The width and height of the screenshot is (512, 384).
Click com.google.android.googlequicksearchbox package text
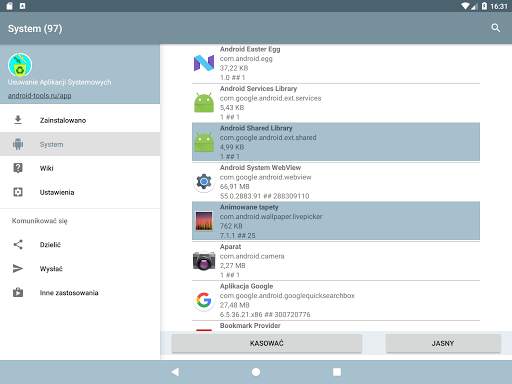tap(287, 295)
